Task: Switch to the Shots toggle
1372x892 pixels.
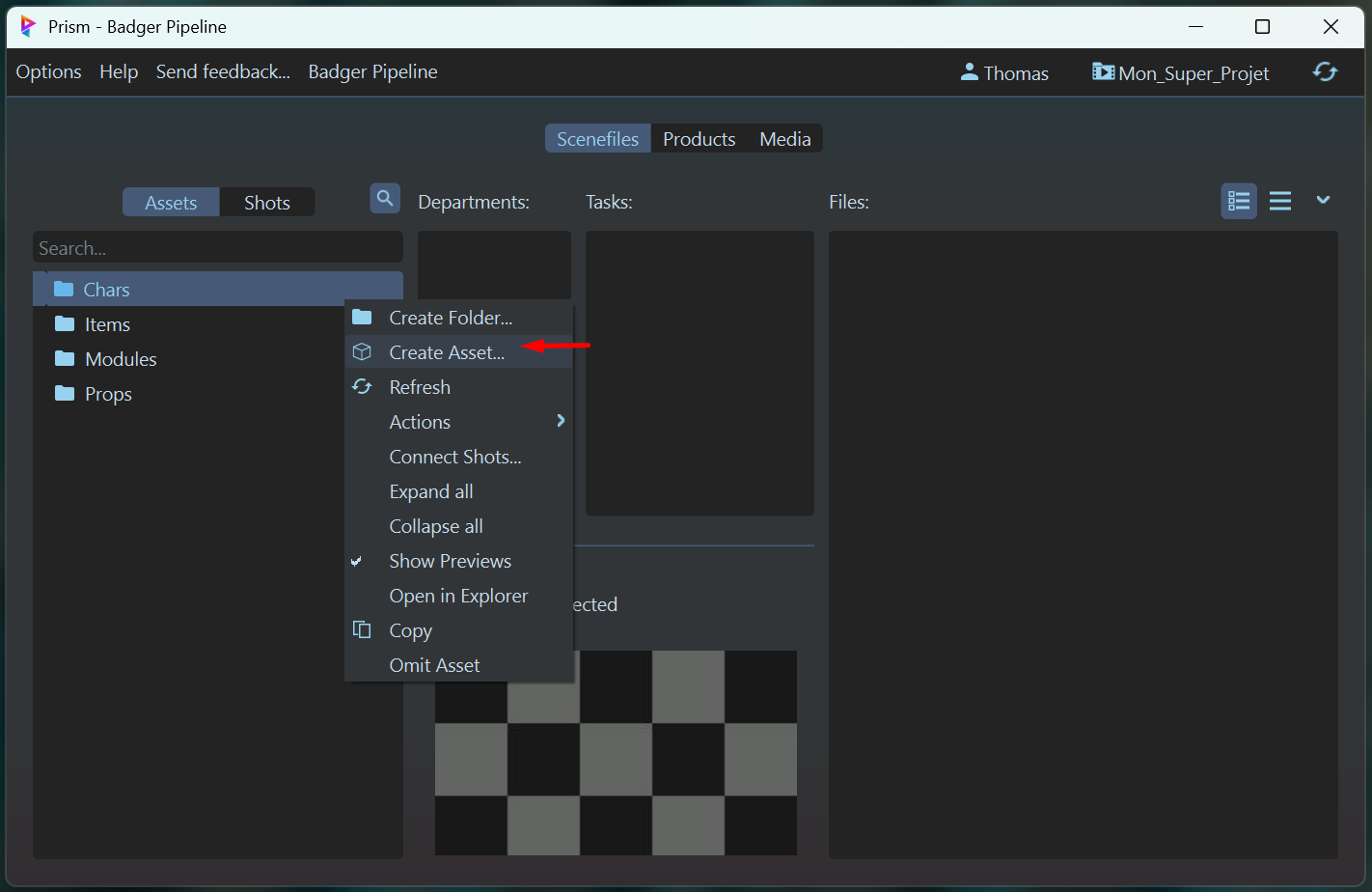Action: pyautogui.click(x=266, y=203)
